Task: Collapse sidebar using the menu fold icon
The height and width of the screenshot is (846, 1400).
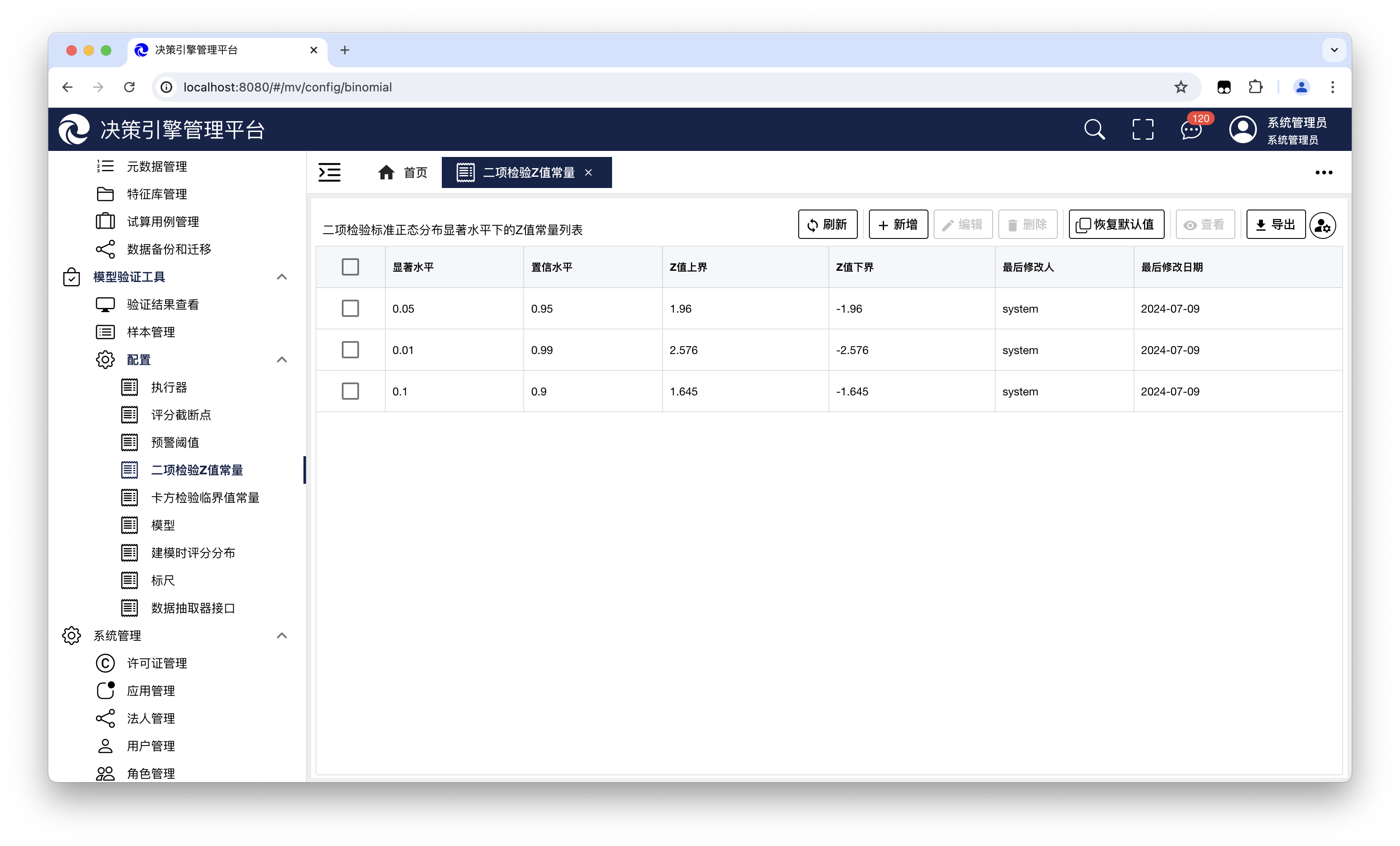Action: [x=330, y=172]
